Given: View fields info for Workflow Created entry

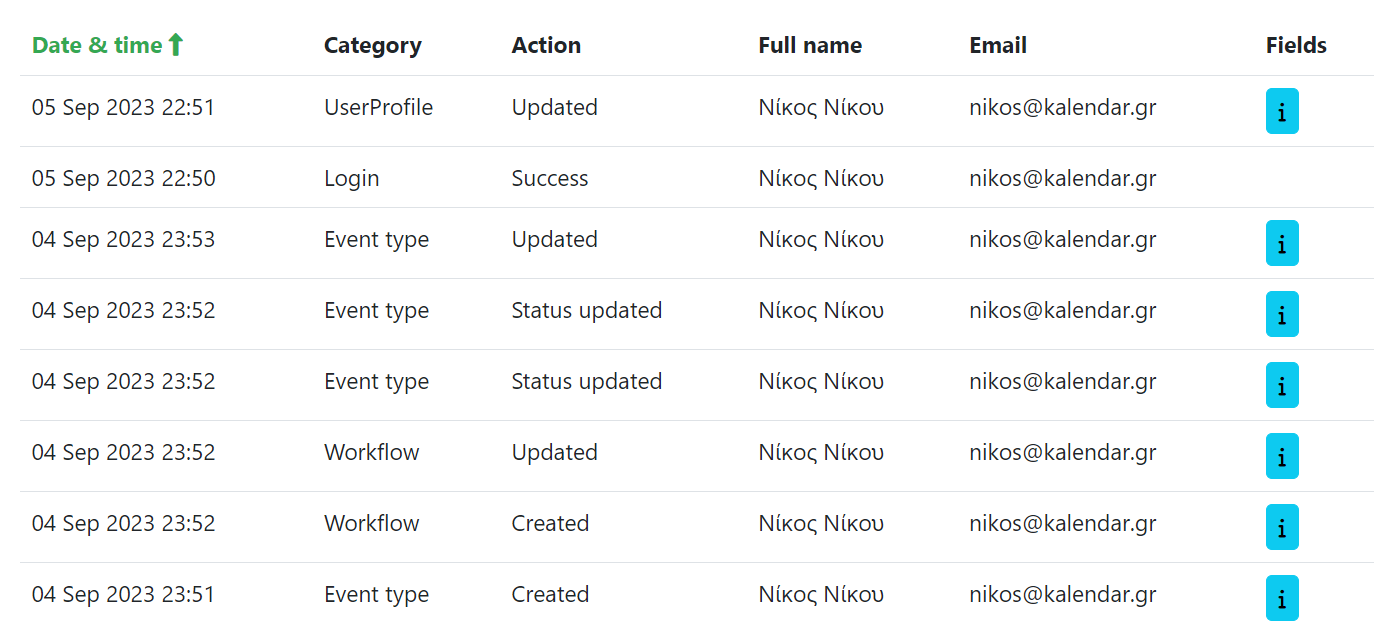Looking at the screenshot, I should click(x=1281, y=527).
